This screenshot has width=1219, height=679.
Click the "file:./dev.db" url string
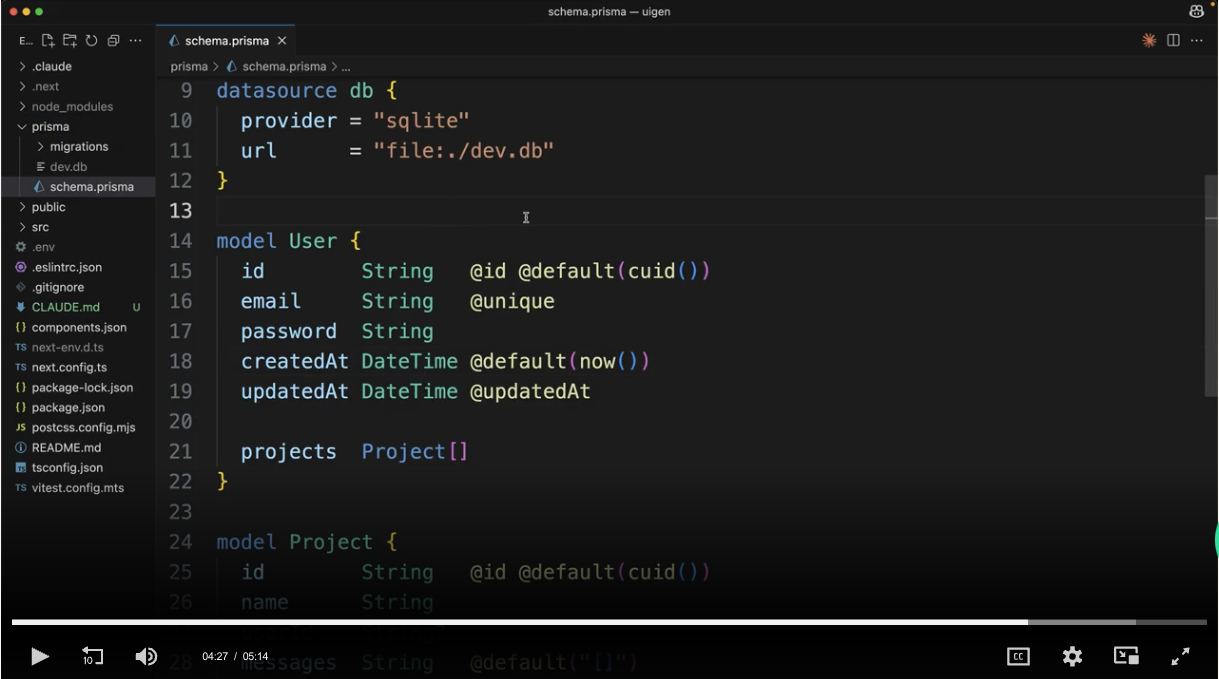463,150
